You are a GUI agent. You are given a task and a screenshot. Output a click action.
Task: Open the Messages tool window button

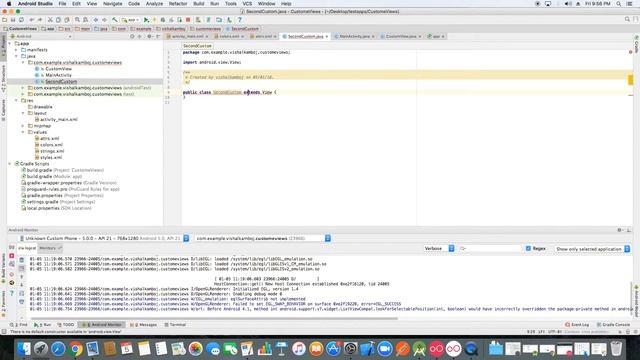tap(144, 325)
